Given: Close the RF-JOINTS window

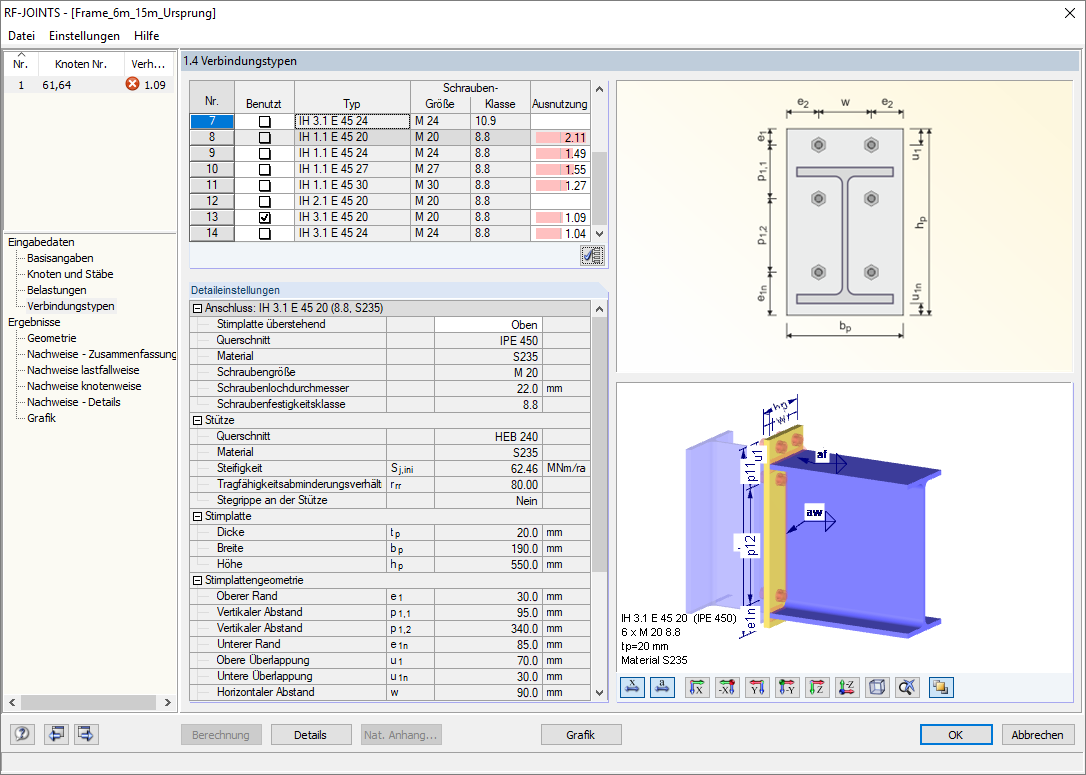Looking at the screenshot, I should click(1069, 12).
